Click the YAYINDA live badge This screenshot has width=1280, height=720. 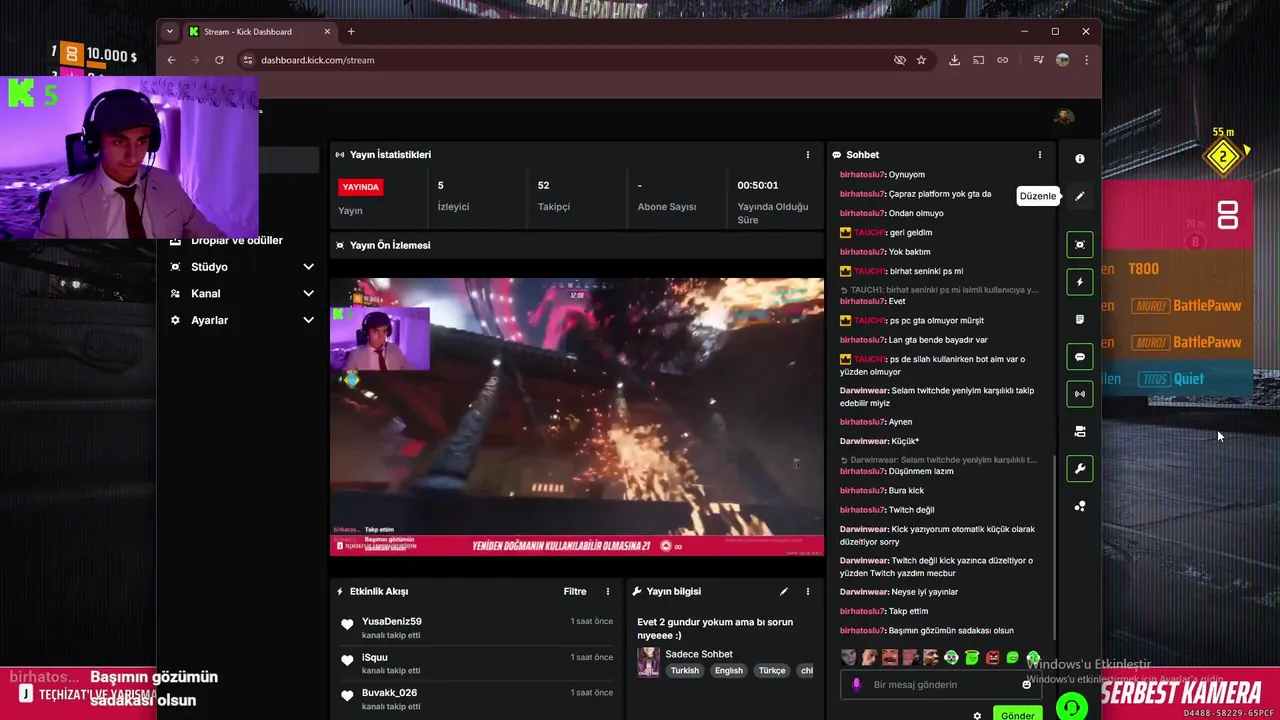pos(361,187)
